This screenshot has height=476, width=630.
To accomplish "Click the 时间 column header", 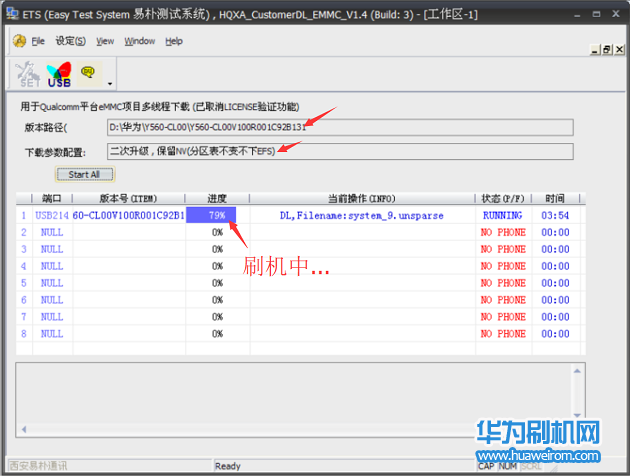I will click(555, 198).
